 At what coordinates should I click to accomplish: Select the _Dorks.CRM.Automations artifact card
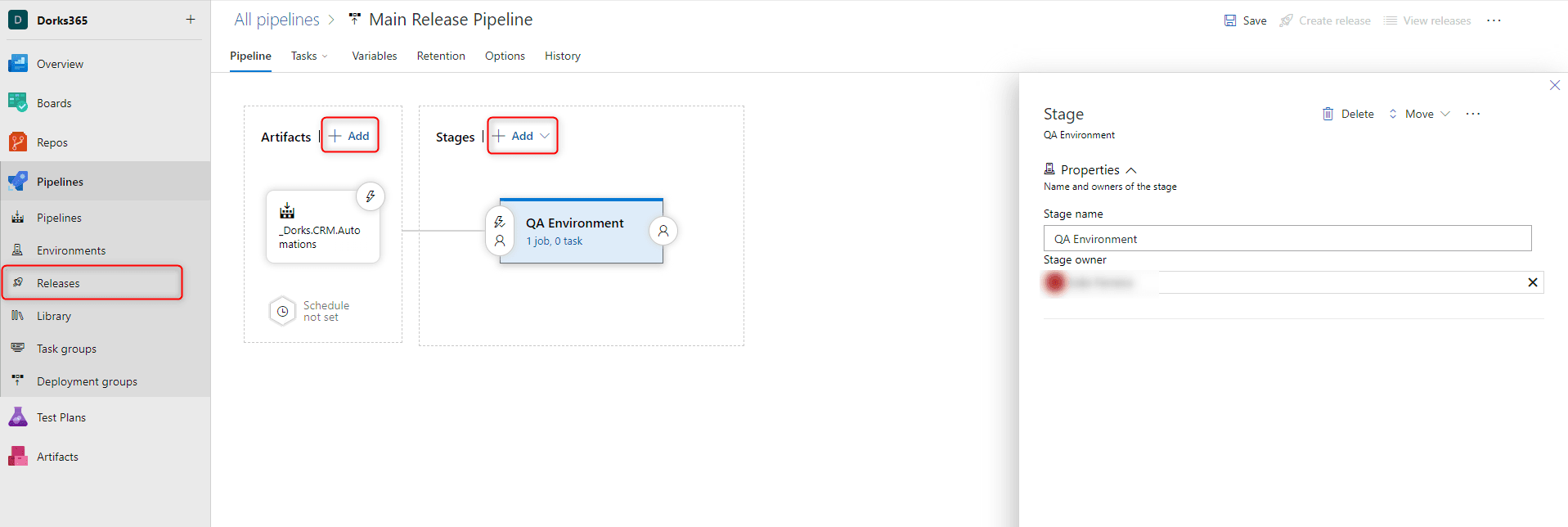(323, 227)
